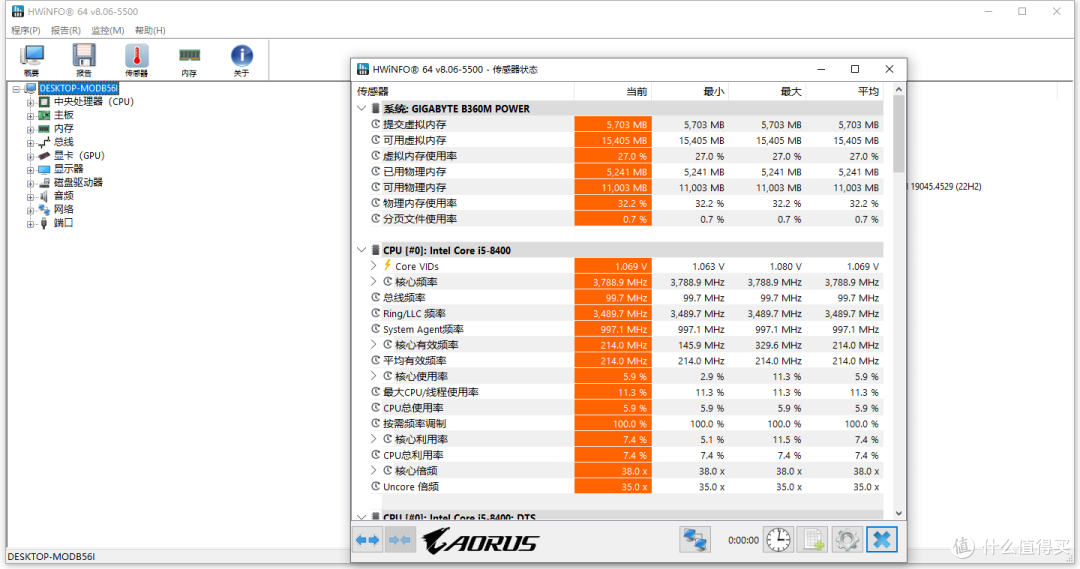Open the sensor settings gear icon

[847, 540]
